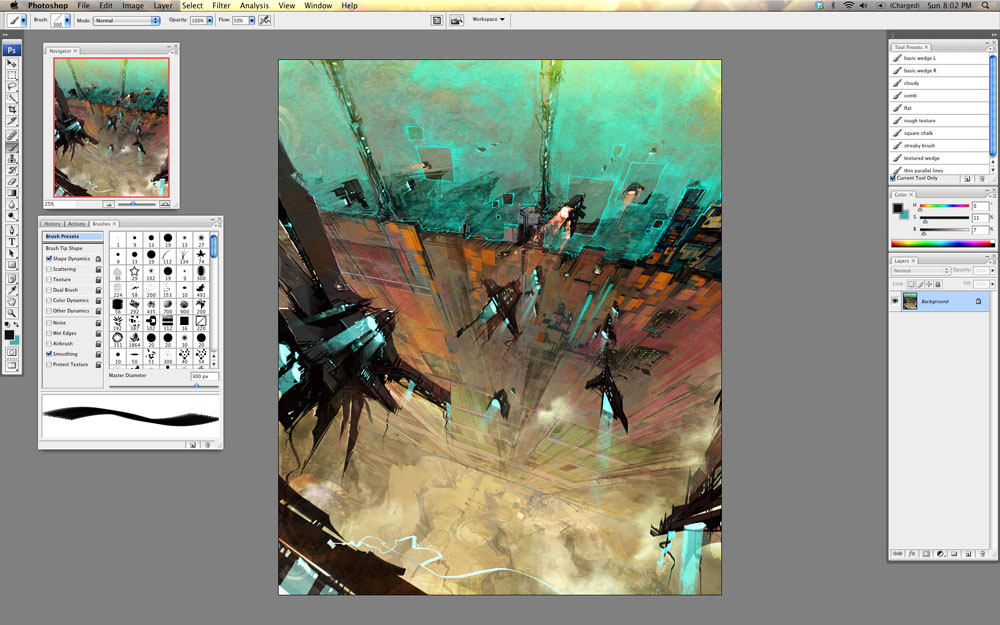Screen dimensions: 1000x625
Task: Choose the Hand tool
Action: [x=11, y=302]
